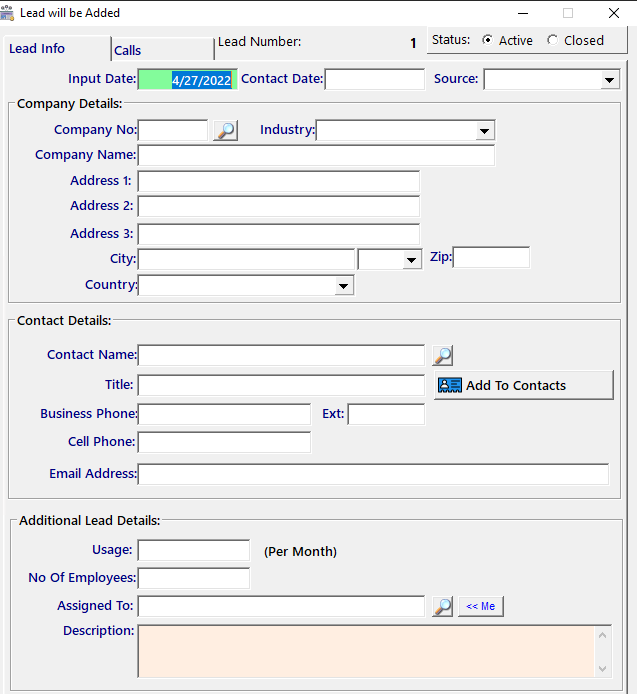Select the Active status radio button

click(x=487, y=40)
